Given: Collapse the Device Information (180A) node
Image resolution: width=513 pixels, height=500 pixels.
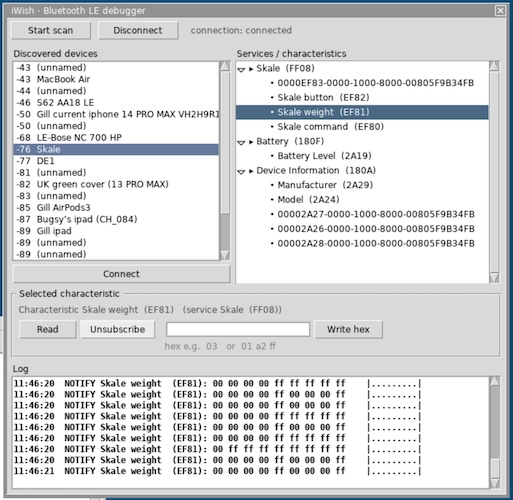Looking at the screenshot, I should (241, 172).
